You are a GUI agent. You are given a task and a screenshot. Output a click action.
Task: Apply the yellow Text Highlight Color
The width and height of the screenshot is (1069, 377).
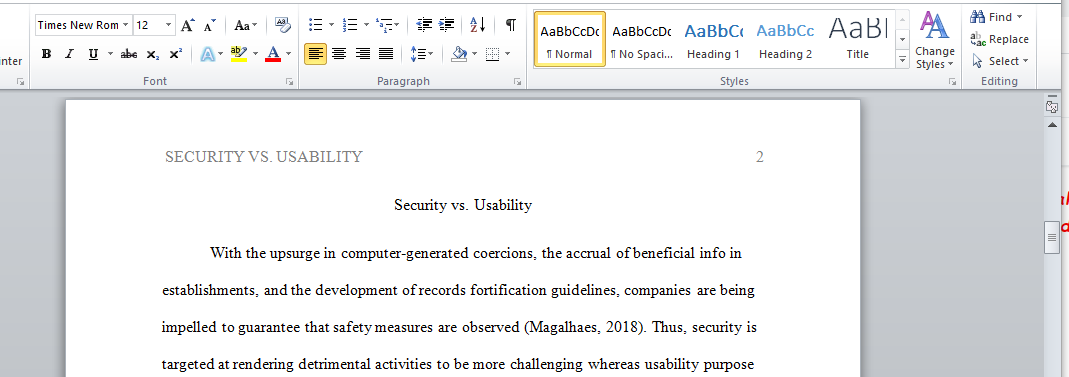point(239,54)
